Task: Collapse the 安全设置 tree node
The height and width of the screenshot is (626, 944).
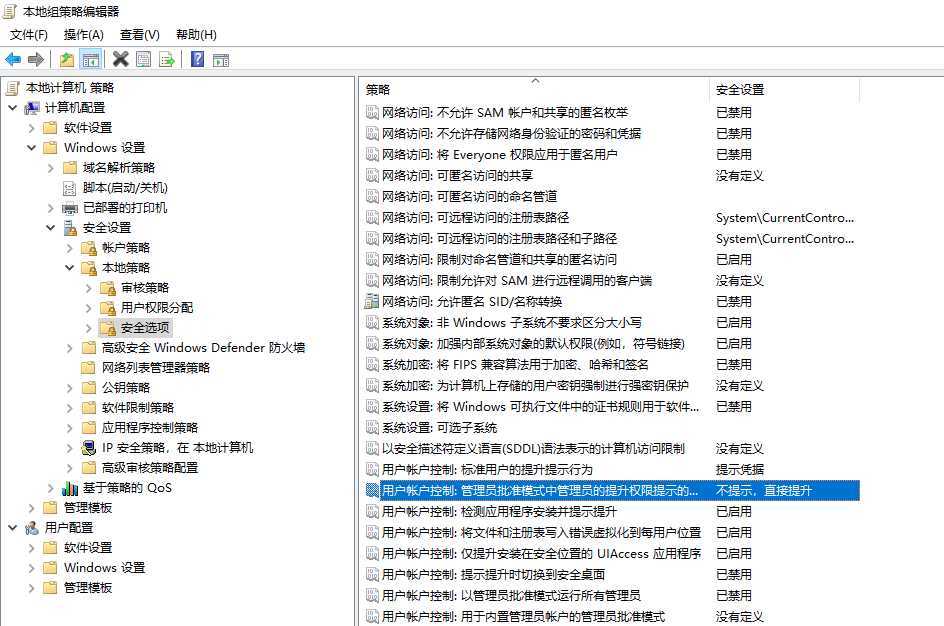Action: tap(51, 228)
